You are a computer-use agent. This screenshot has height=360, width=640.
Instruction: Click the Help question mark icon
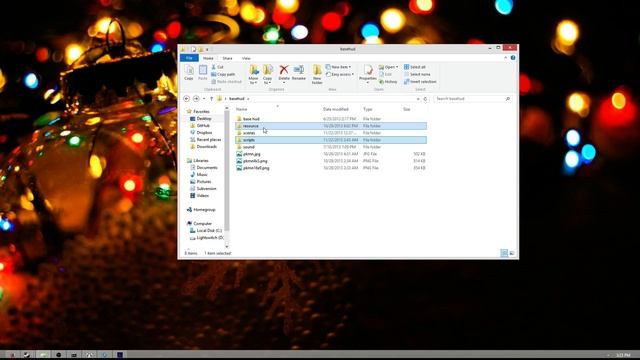[513, 58]
